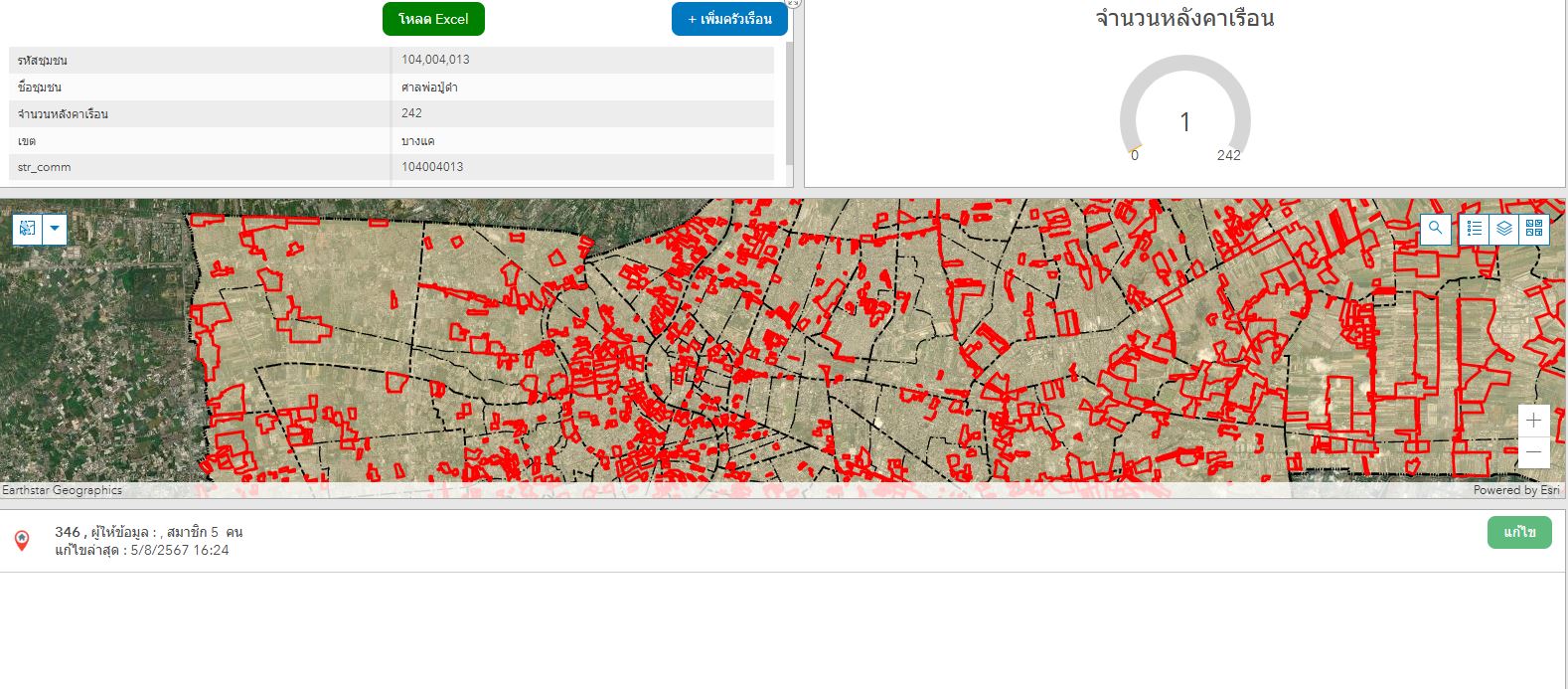Image resolution: width=1568 pixels, height=689 pixels.
Task: Open household record 346 list entry
Action: tap(149, 541)
